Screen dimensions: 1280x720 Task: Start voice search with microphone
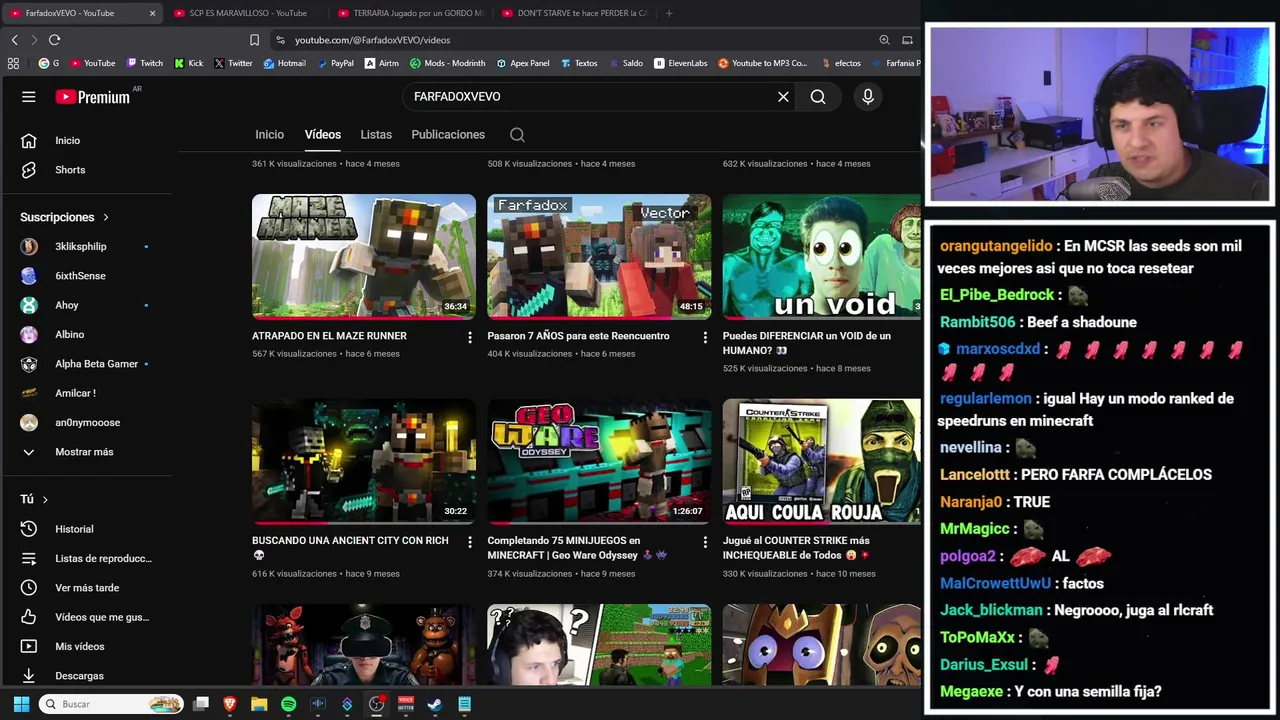pos(868,97)
